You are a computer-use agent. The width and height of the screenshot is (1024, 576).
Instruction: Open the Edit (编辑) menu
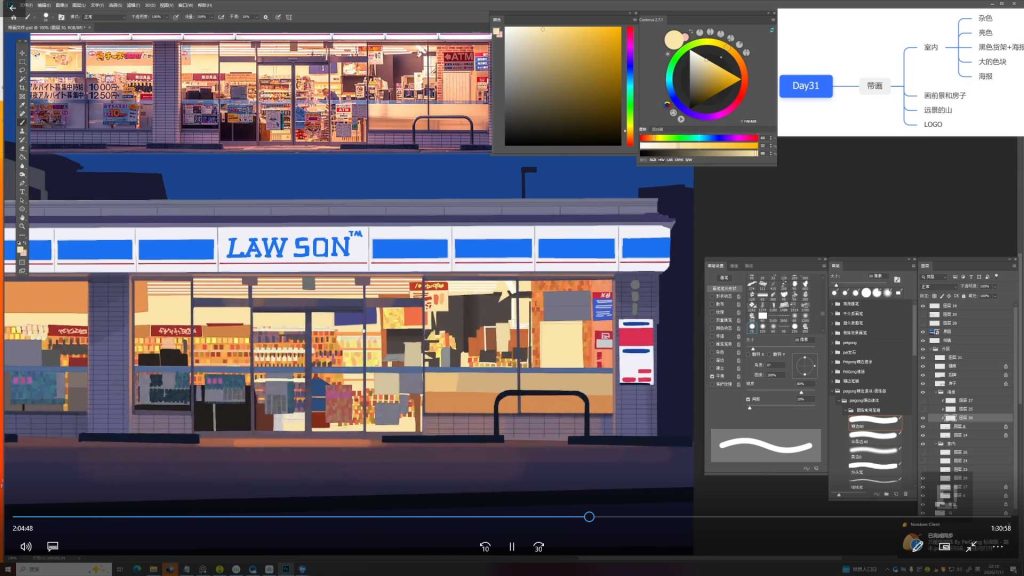(x=44, y=5)
